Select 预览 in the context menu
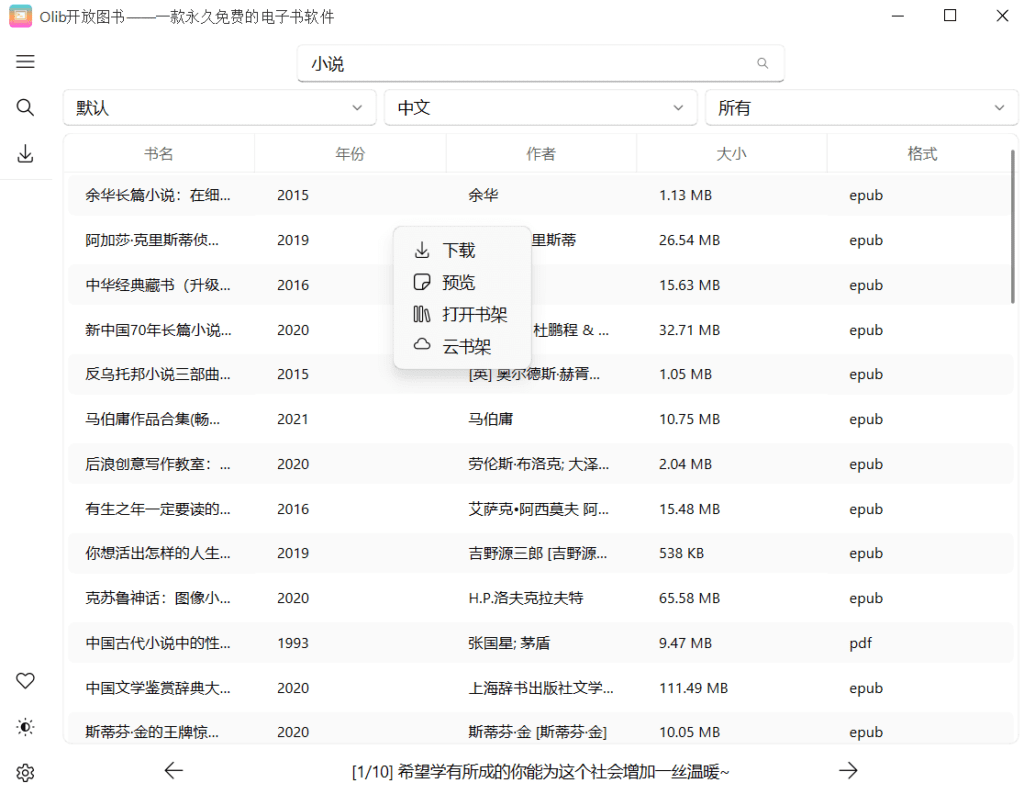This screenshot has width=1024, height=794. point(458,281)
